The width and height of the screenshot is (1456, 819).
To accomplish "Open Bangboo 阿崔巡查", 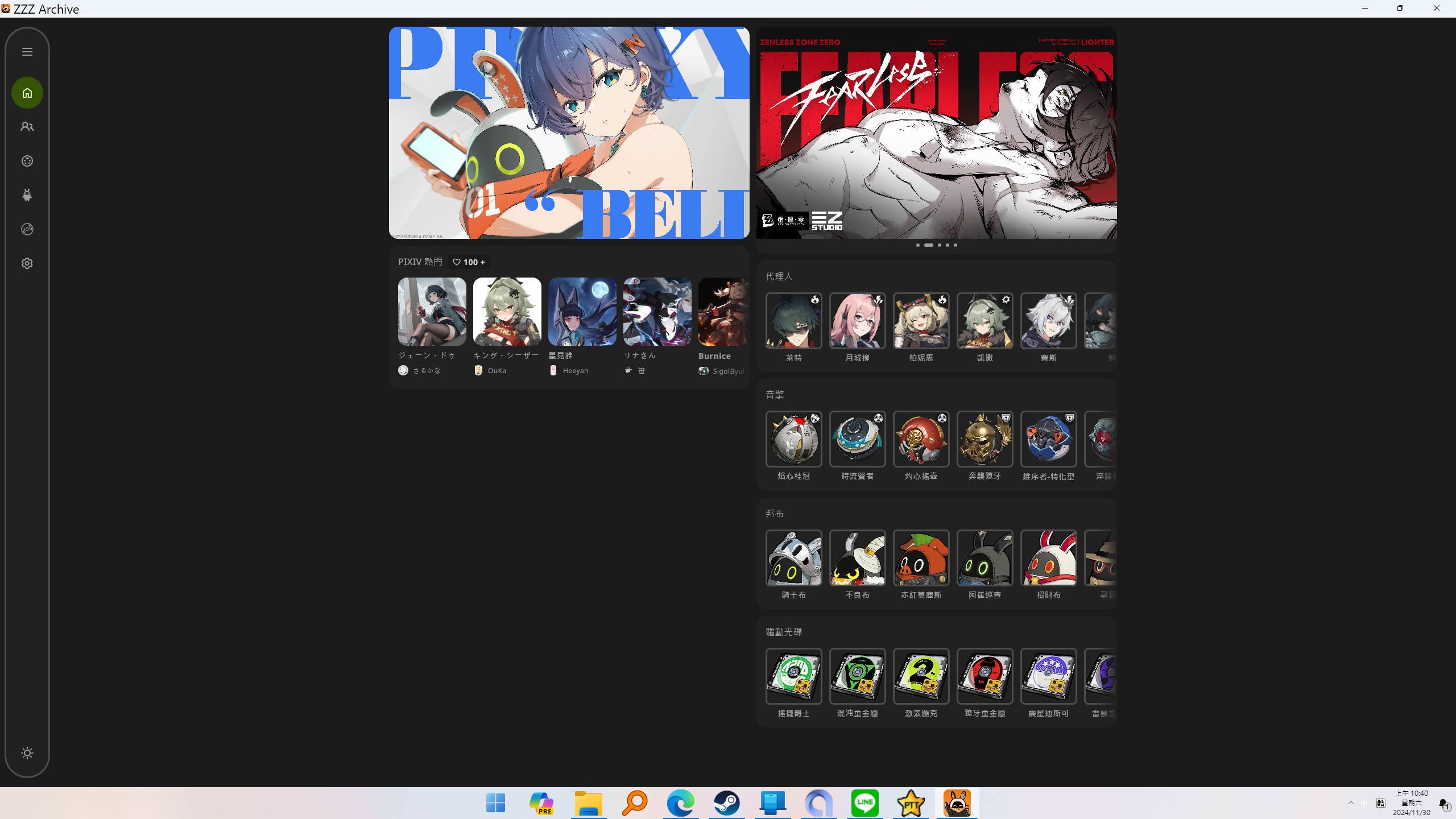I will pyautogui.click(x=985, y=558).
